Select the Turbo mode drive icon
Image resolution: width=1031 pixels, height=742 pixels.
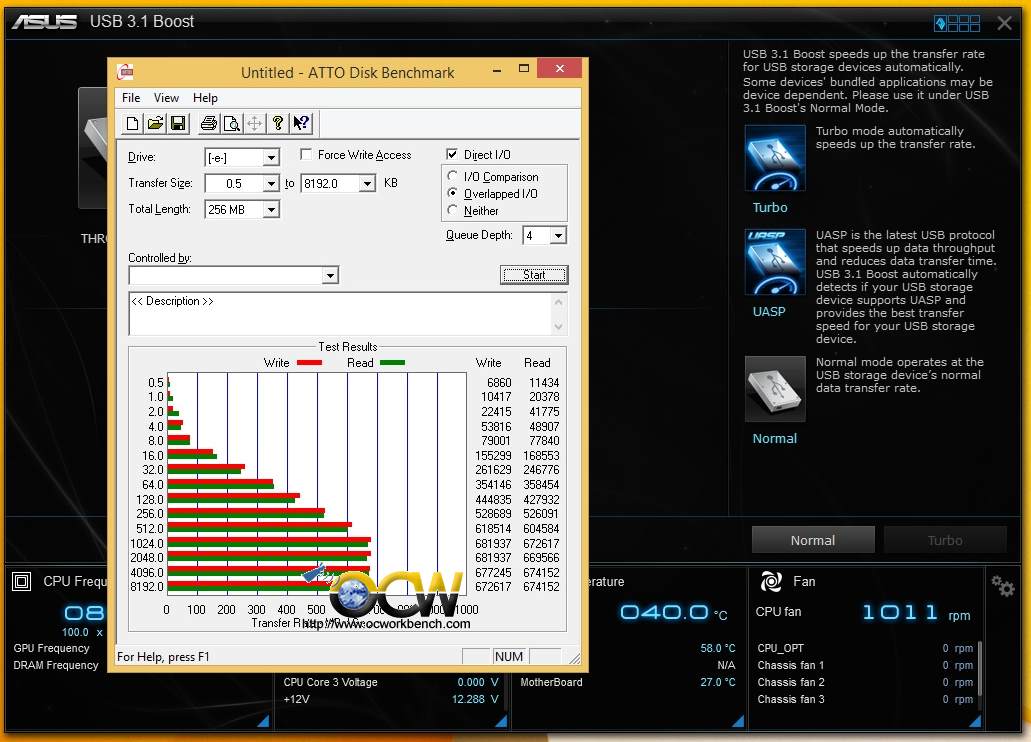pyautogui.click(x=775, y=158)
